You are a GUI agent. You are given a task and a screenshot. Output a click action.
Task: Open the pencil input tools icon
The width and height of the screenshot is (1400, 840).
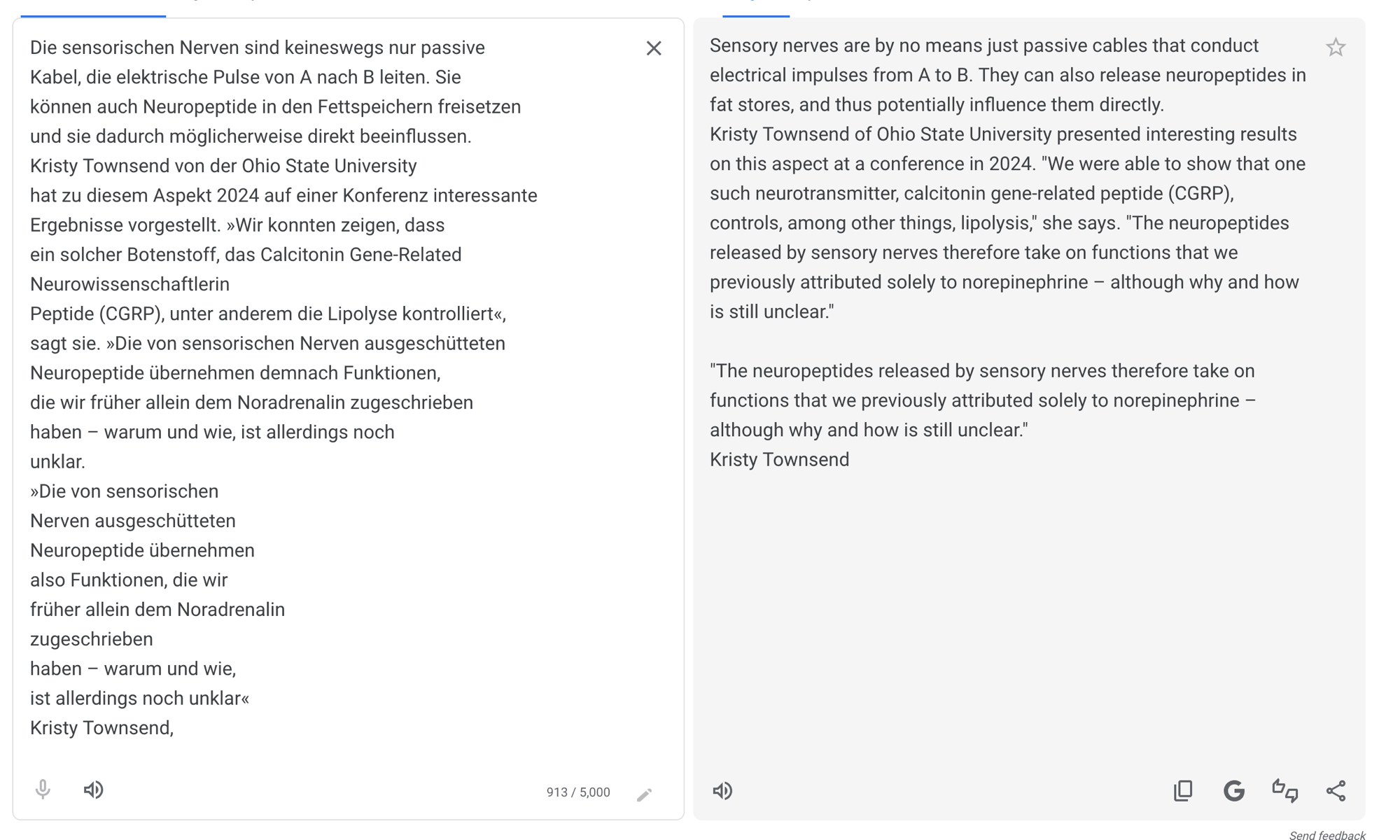point(645,794)
